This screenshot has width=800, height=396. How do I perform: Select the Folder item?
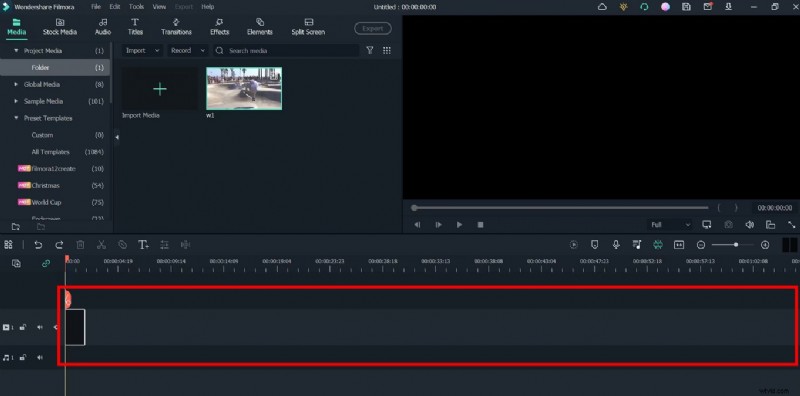click(x=55, y=67)
